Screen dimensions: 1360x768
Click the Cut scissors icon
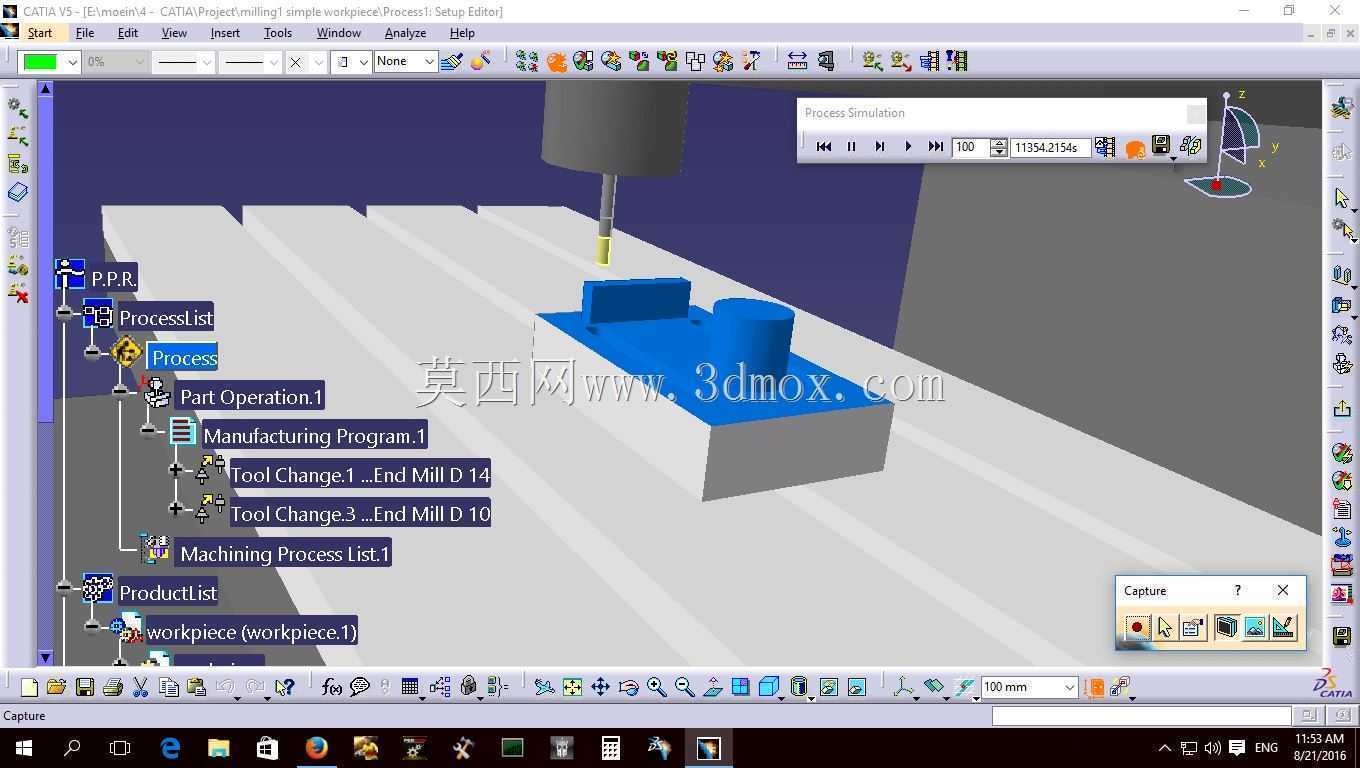tap(141, 687)
